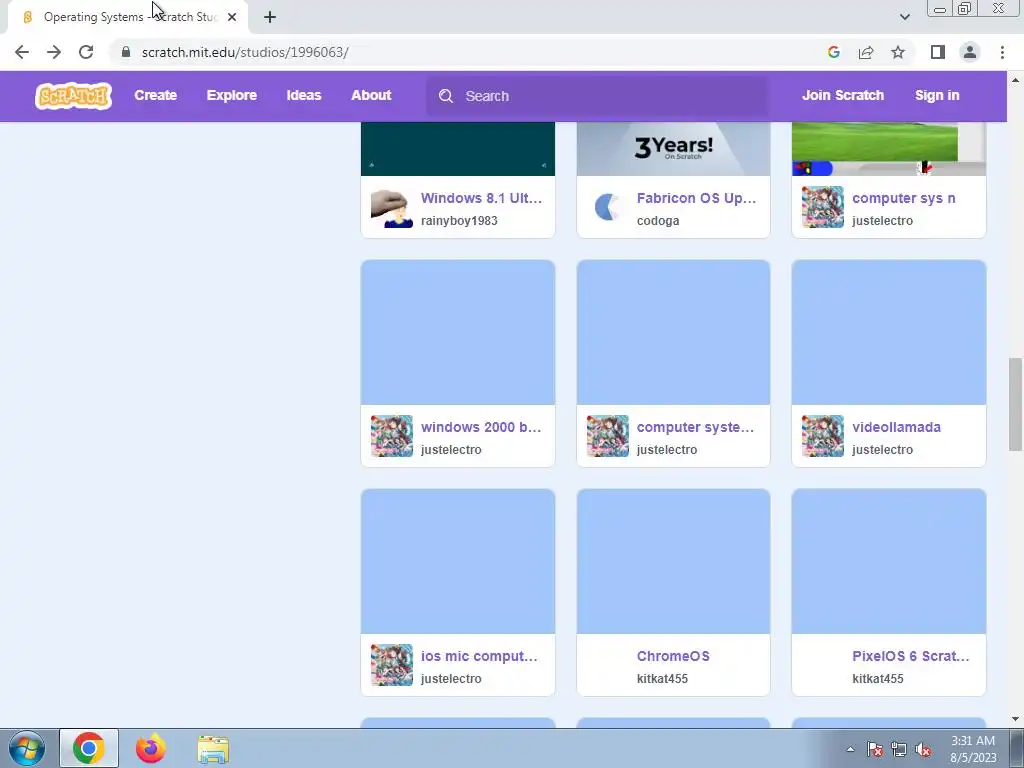
Task: Open avatar beside videollamada project
Action: [x=823, y=436]
